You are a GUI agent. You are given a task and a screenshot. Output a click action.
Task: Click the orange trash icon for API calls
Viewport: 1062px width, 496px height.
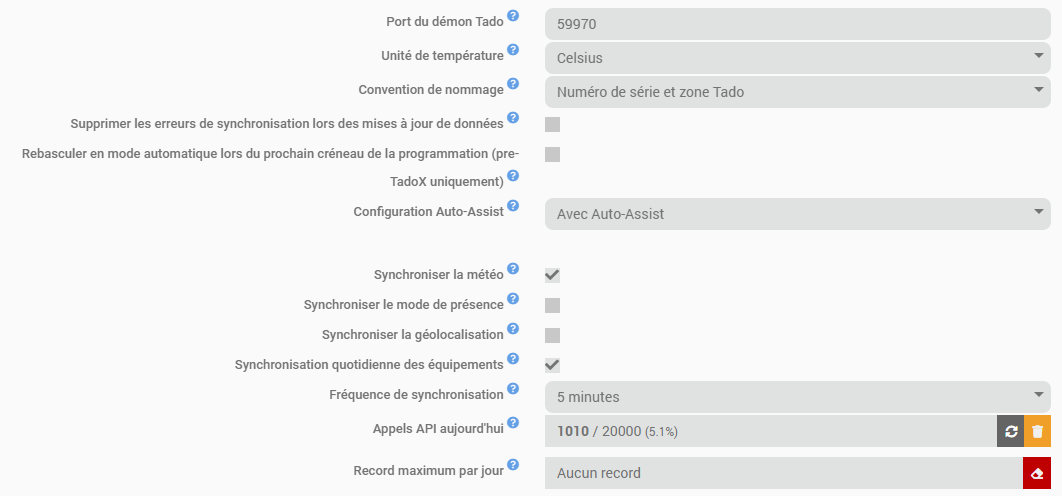(x=1038, y=431)
